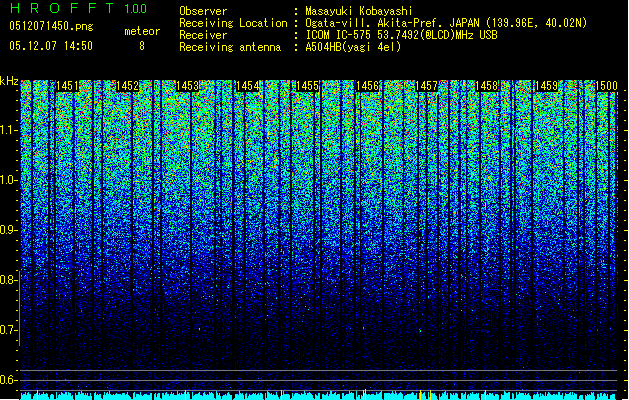Click the meteor label
Image resolution: width=629 pixels, height=400 pixels.
coord(142,31)
